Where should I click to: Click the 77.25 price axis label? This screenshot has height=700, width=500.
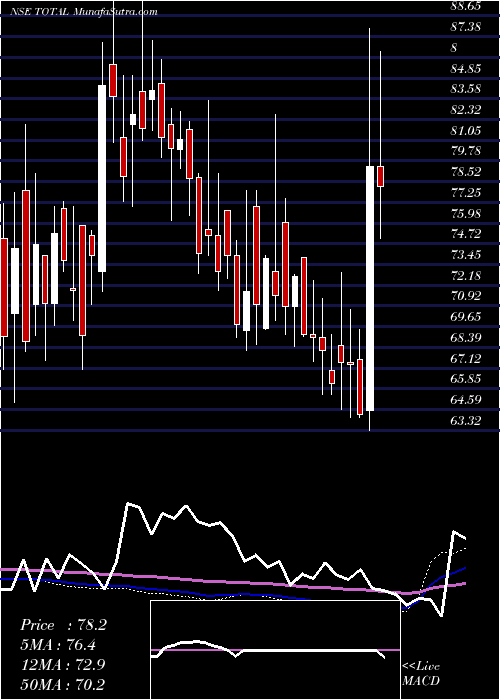click(466, 192)
